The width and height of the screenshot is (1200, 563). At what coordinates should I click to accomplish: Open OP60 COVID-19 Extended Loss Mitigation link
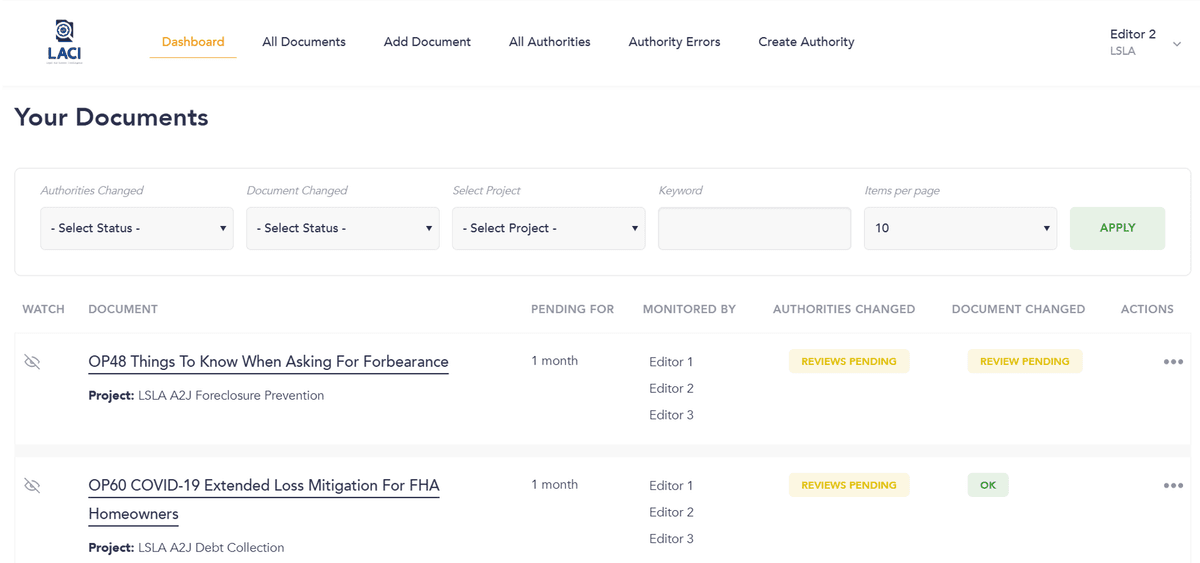point(263,486)
